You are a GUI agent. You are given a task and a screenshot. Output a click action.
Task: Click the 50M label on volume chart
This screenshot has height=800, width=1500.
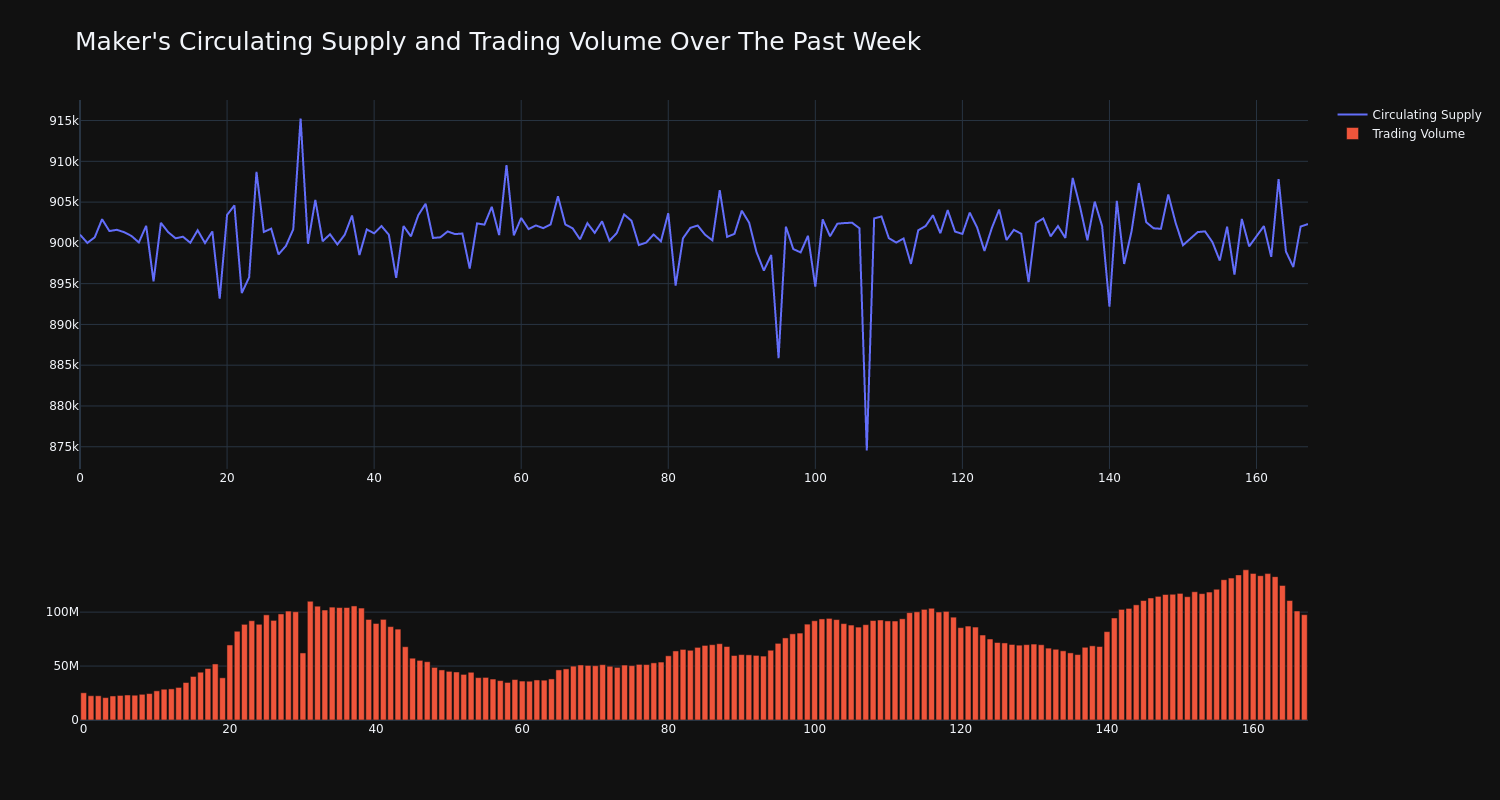(x=66, y=666)
